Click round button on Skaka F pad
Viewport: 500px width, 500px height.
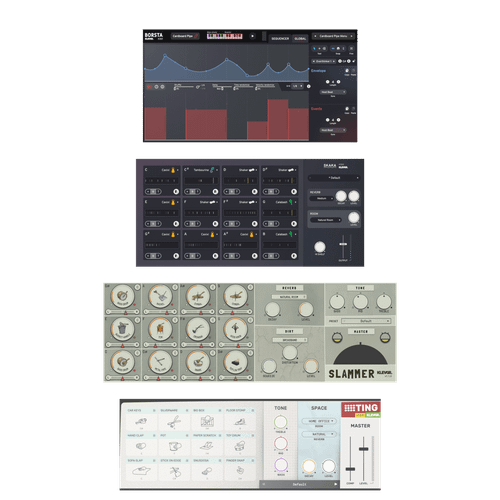pos(215,224)
